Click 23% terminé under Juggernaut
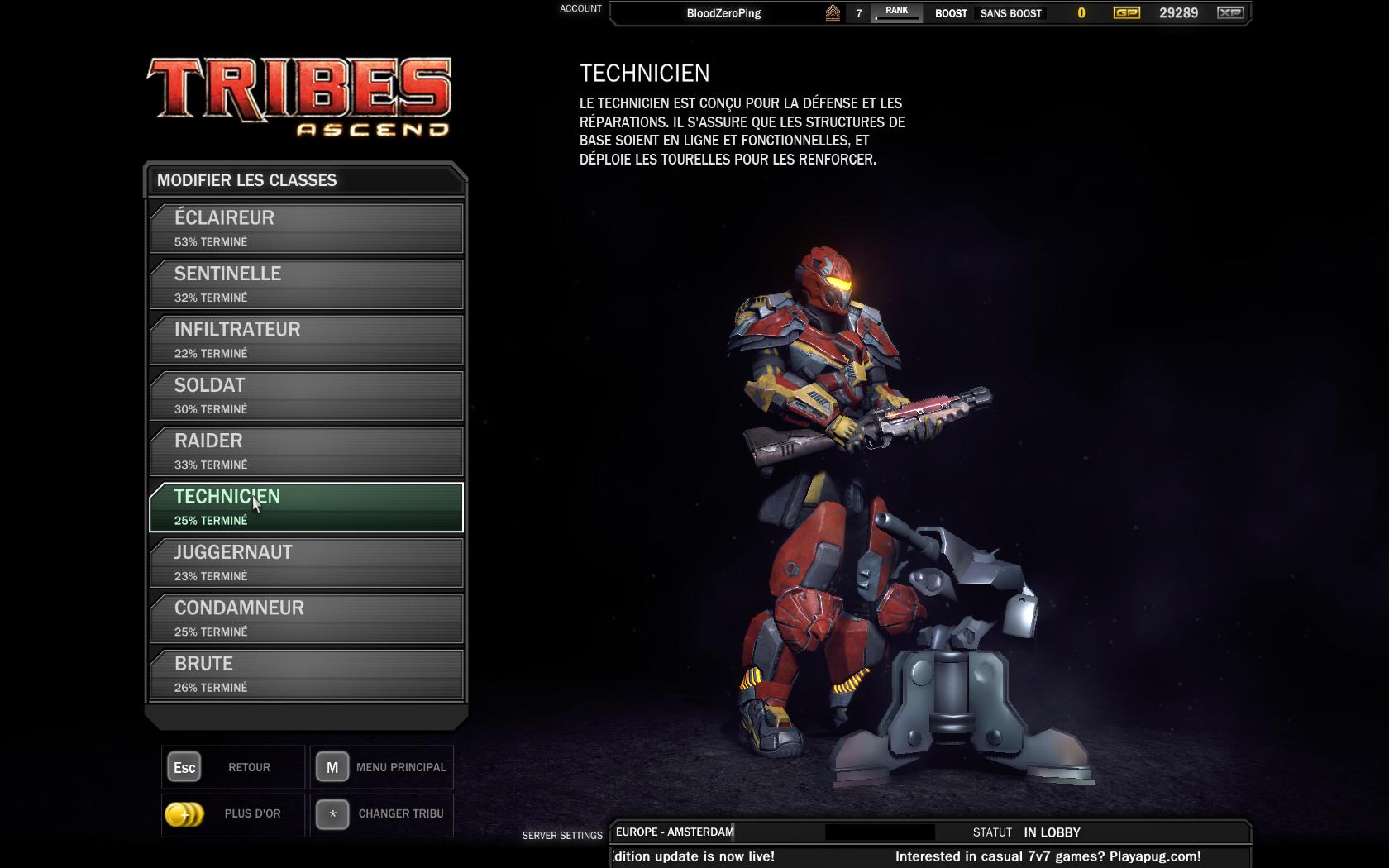The height and width of the screenshot is (868, 1389). click(210, 576)
